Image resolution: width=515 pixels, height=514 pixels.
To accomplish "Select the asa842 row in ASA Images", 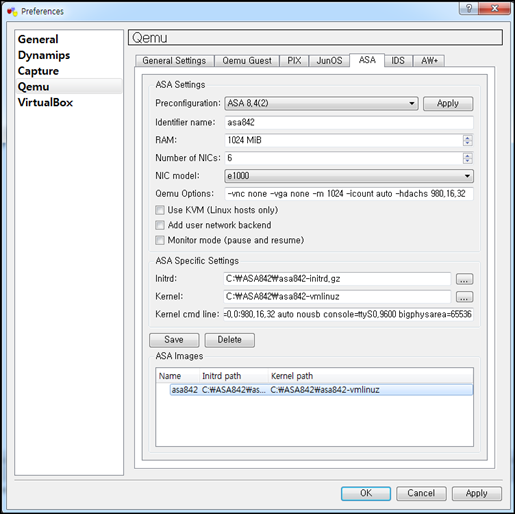I will coord(321,390).
